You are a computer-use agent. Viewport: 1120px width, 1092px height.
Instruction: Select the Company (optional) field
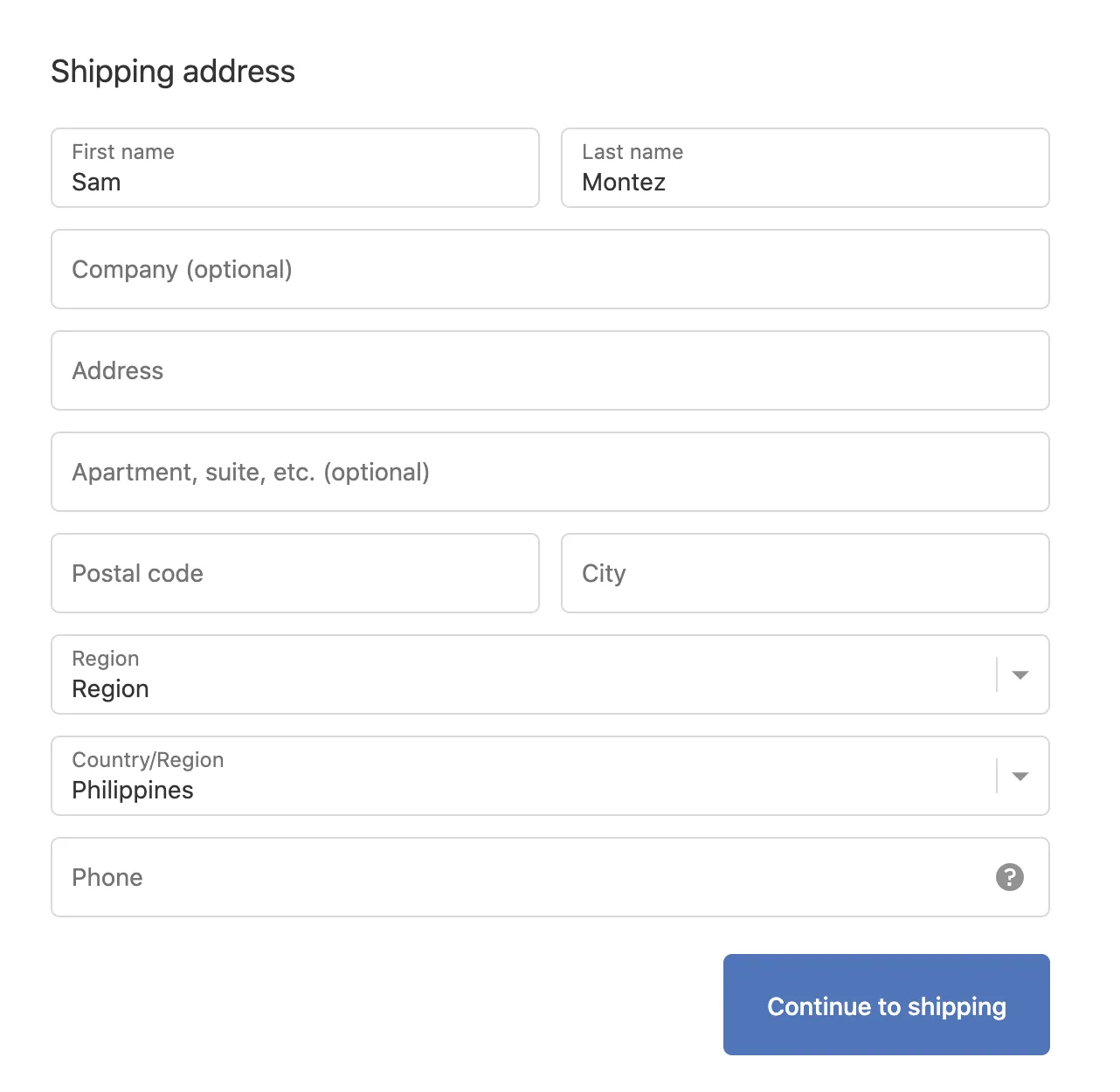(550, 269)
